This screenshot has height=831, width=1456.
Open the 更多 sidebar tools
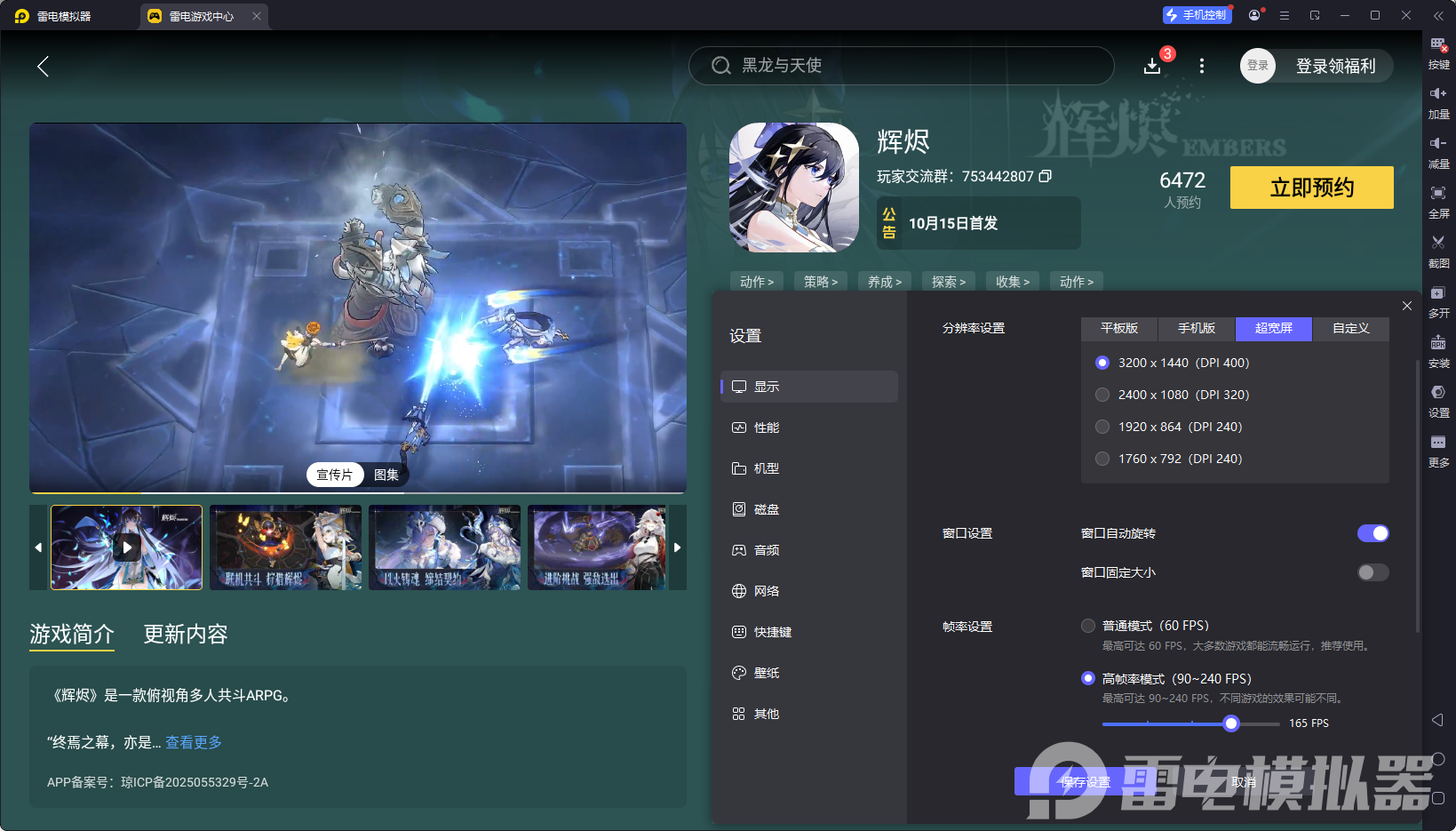click(1438, 451)
